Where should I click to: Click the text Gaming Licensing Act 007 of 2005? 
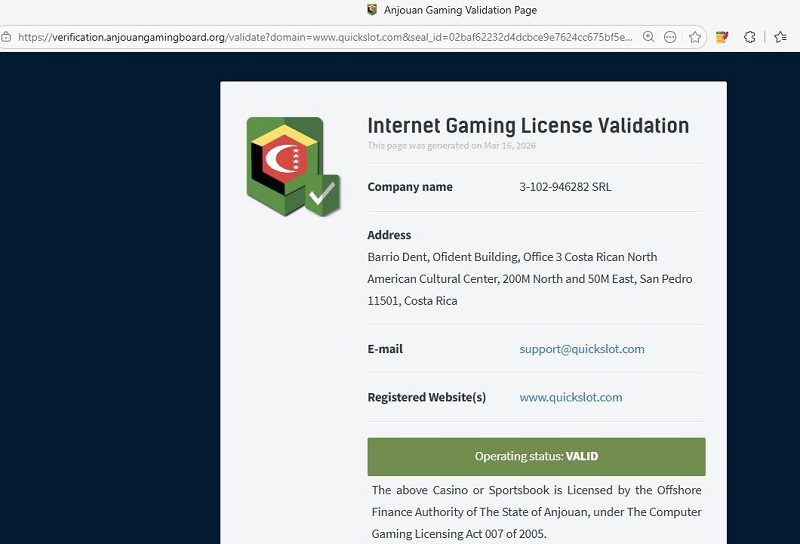tap(459, 534)
